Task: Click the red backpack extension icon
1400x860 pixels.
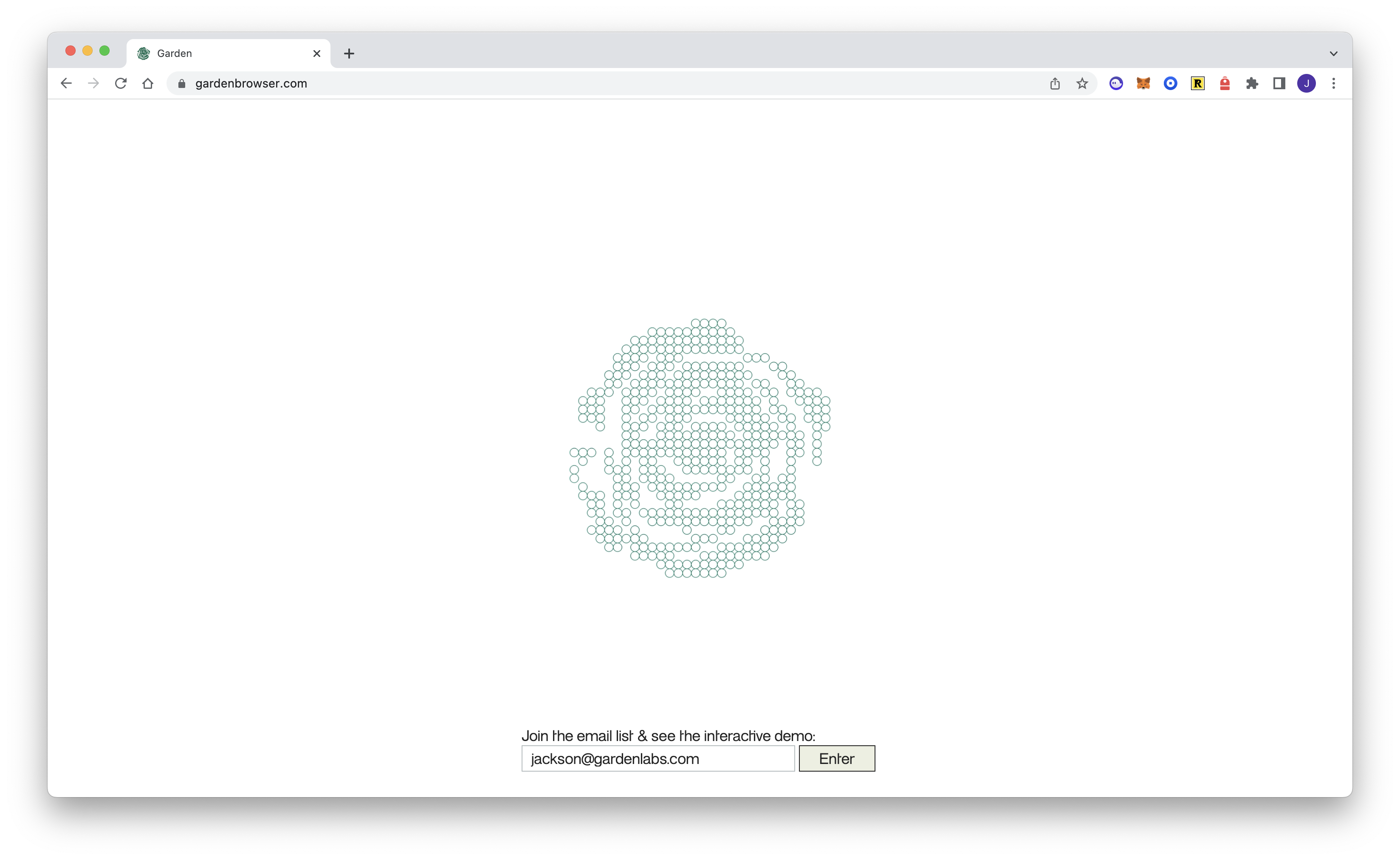Action: coord(1225,84)
